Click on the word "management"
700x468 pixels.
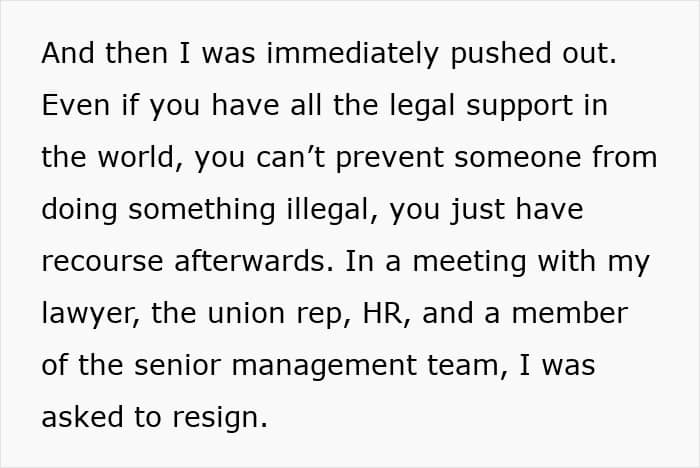324,366
